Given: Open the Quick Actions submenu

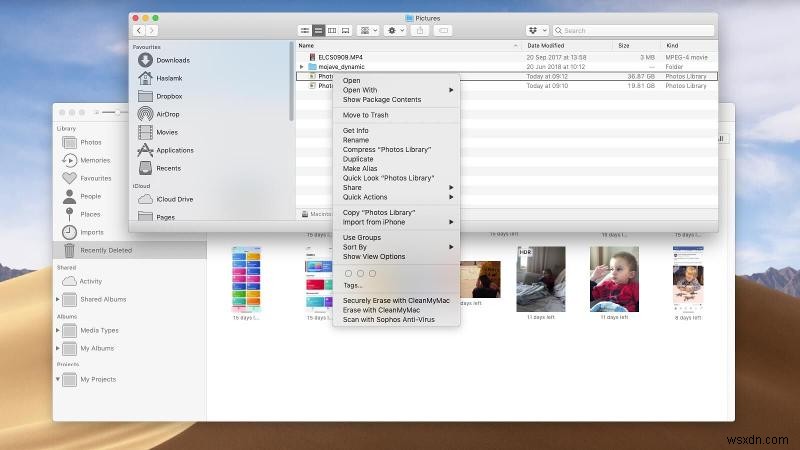Looking at the screenshot, I should pos(396,197).
